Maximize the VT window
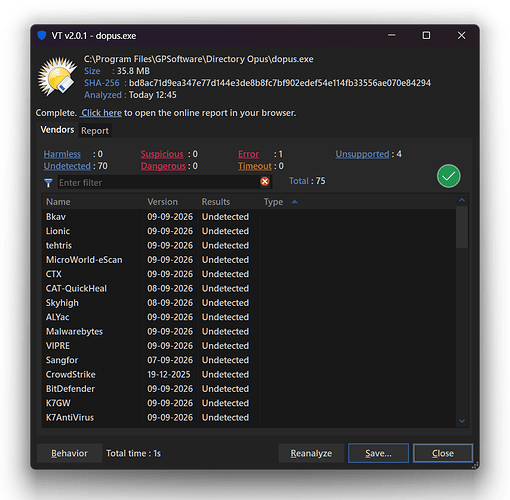 coord(426,35)
